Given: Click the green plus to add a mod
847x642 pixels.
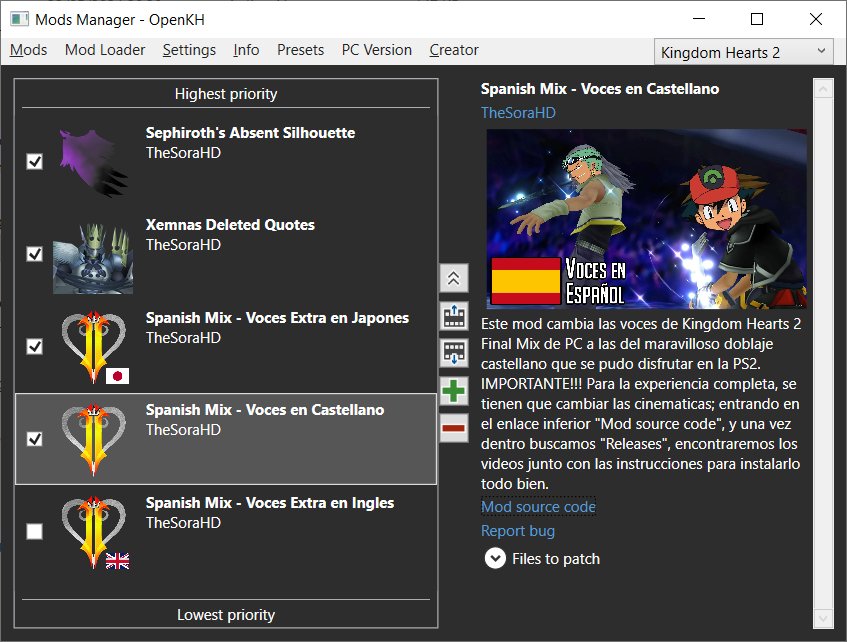Looking at the screenshot, I should (x=454, y=391).
